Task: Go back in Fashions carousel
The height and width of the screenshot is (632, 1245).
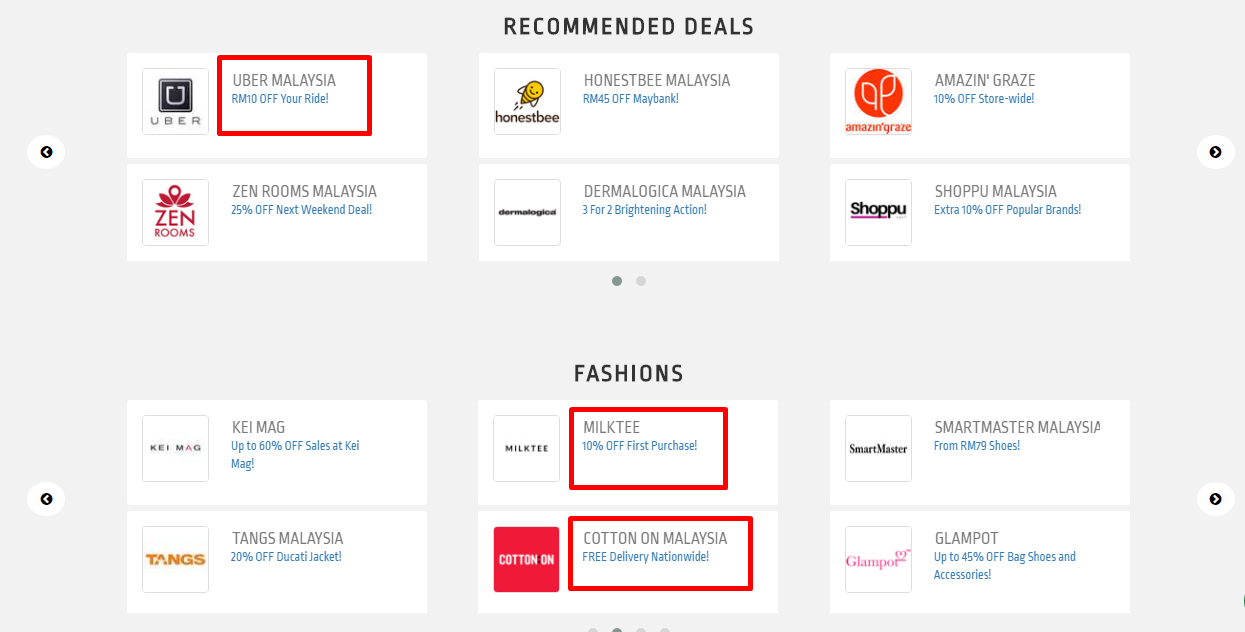Action: (46, 499)
